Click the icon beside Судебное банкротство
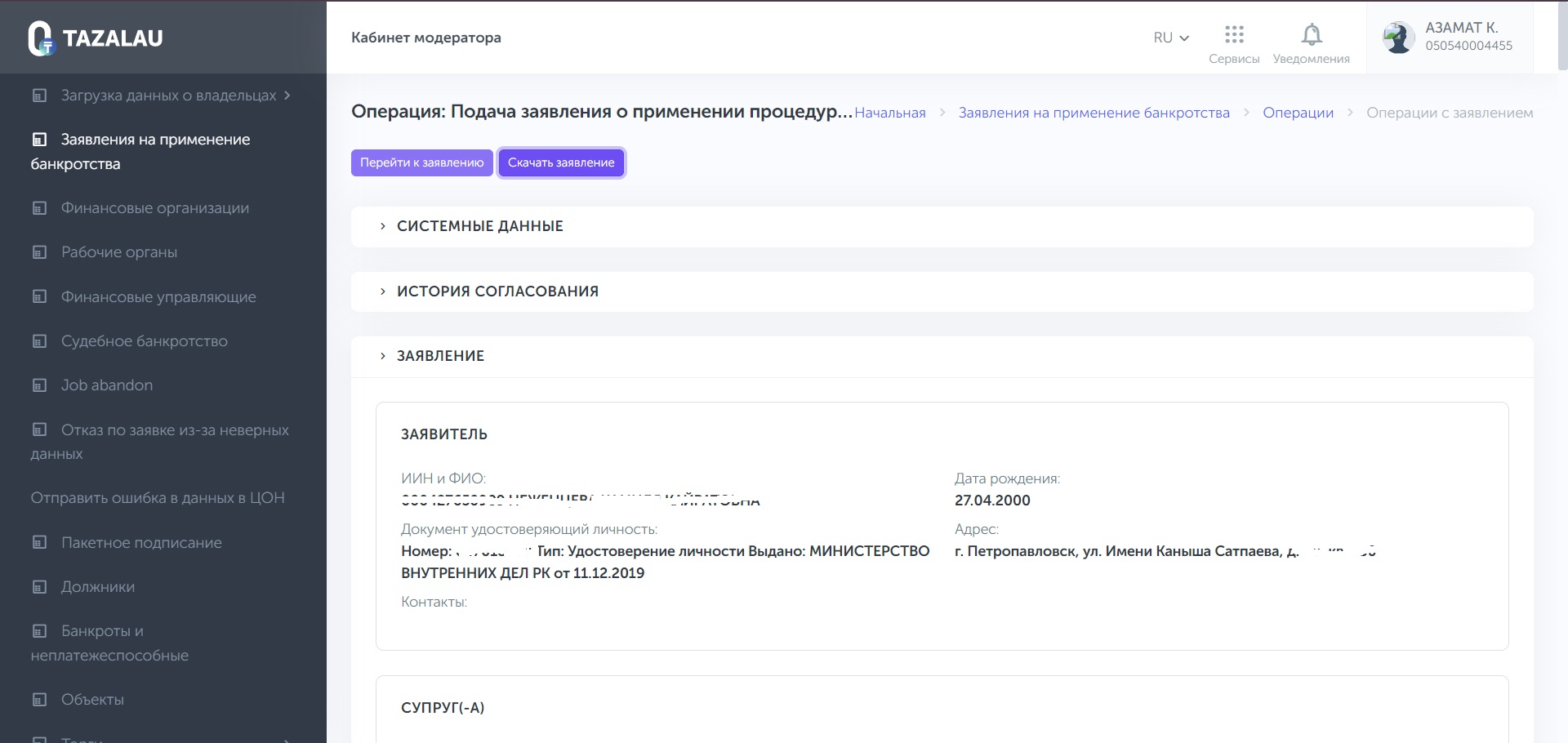Viewport: 1568px width, 743px height. pyautogui.click(x=39, y=341)
